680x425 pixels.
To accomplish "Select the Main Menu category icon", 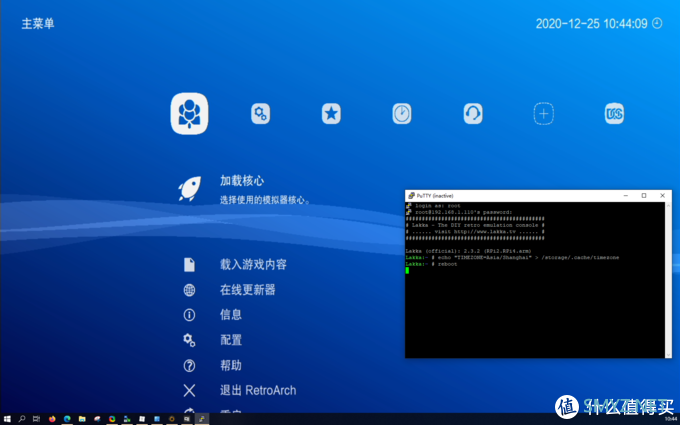I will [x=189, y=114].
